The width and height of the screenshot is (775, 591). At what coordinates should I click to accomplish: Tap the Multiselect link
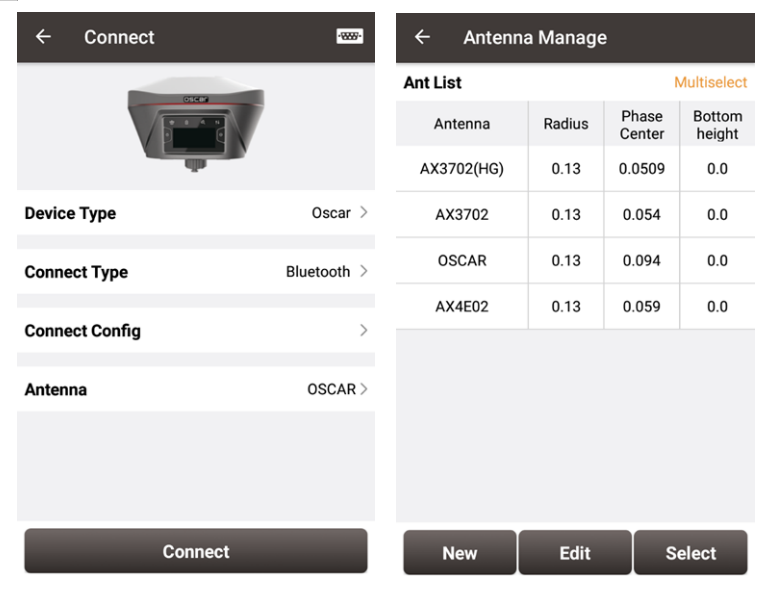coord(710,82)
